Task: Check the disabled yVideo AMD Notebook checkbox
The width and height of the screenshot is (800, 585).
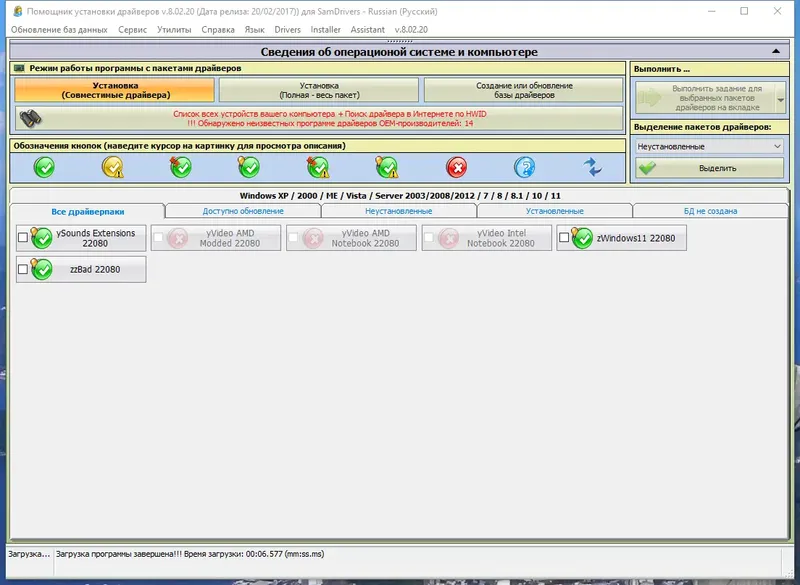Action: pos(293,238)
